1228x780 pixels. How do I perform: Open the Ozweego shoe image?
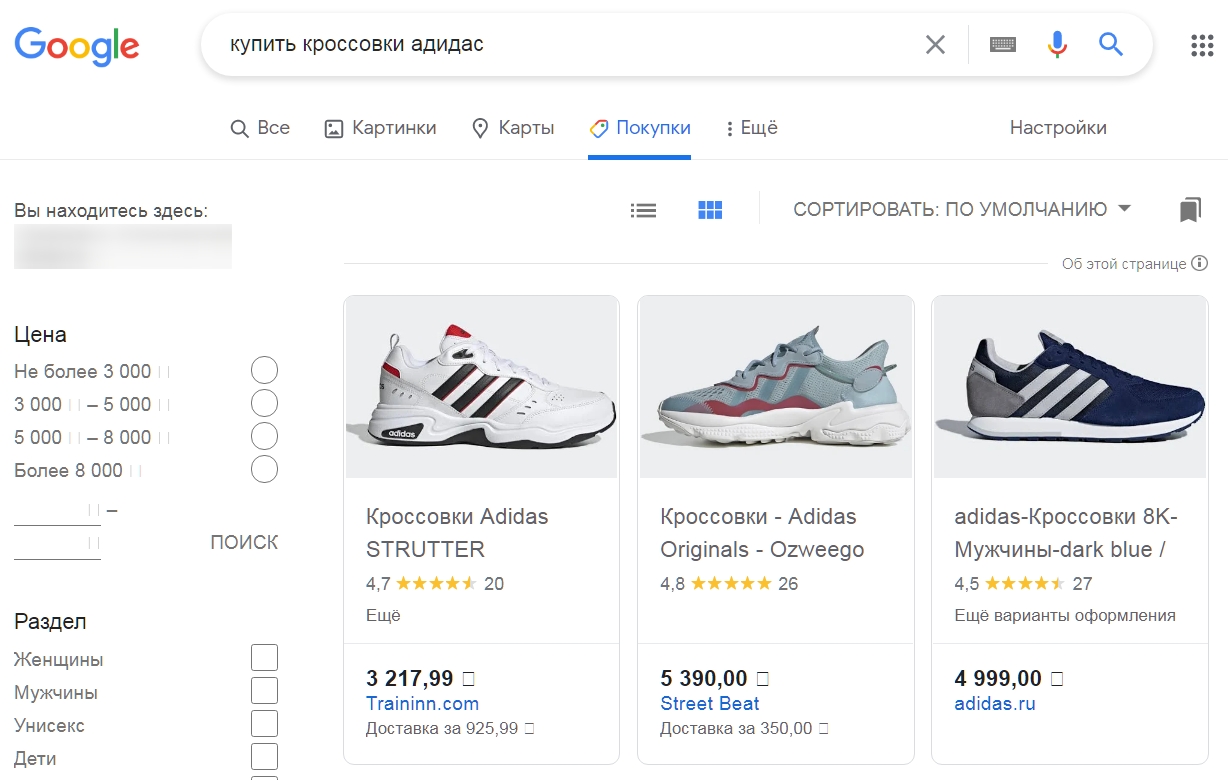pyautogui.click(x=775, y=387)
